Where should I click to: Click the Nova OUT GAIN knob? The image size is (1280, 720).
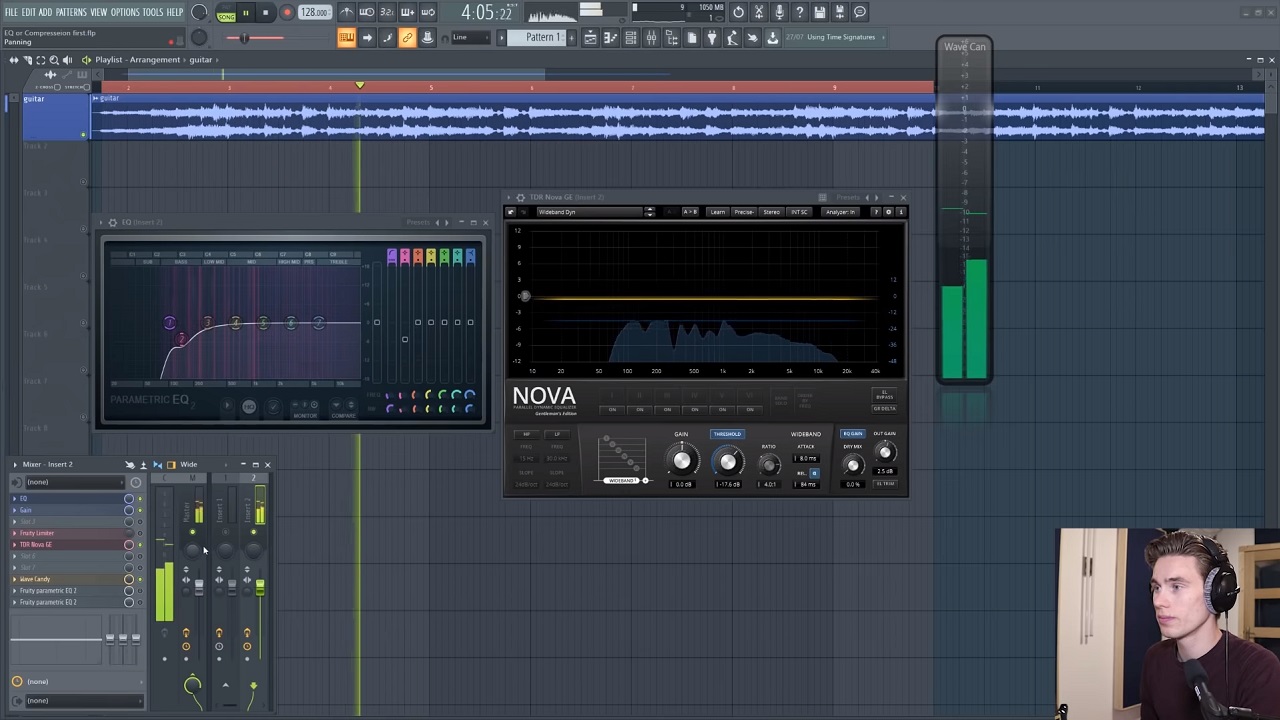coord(885,453)
